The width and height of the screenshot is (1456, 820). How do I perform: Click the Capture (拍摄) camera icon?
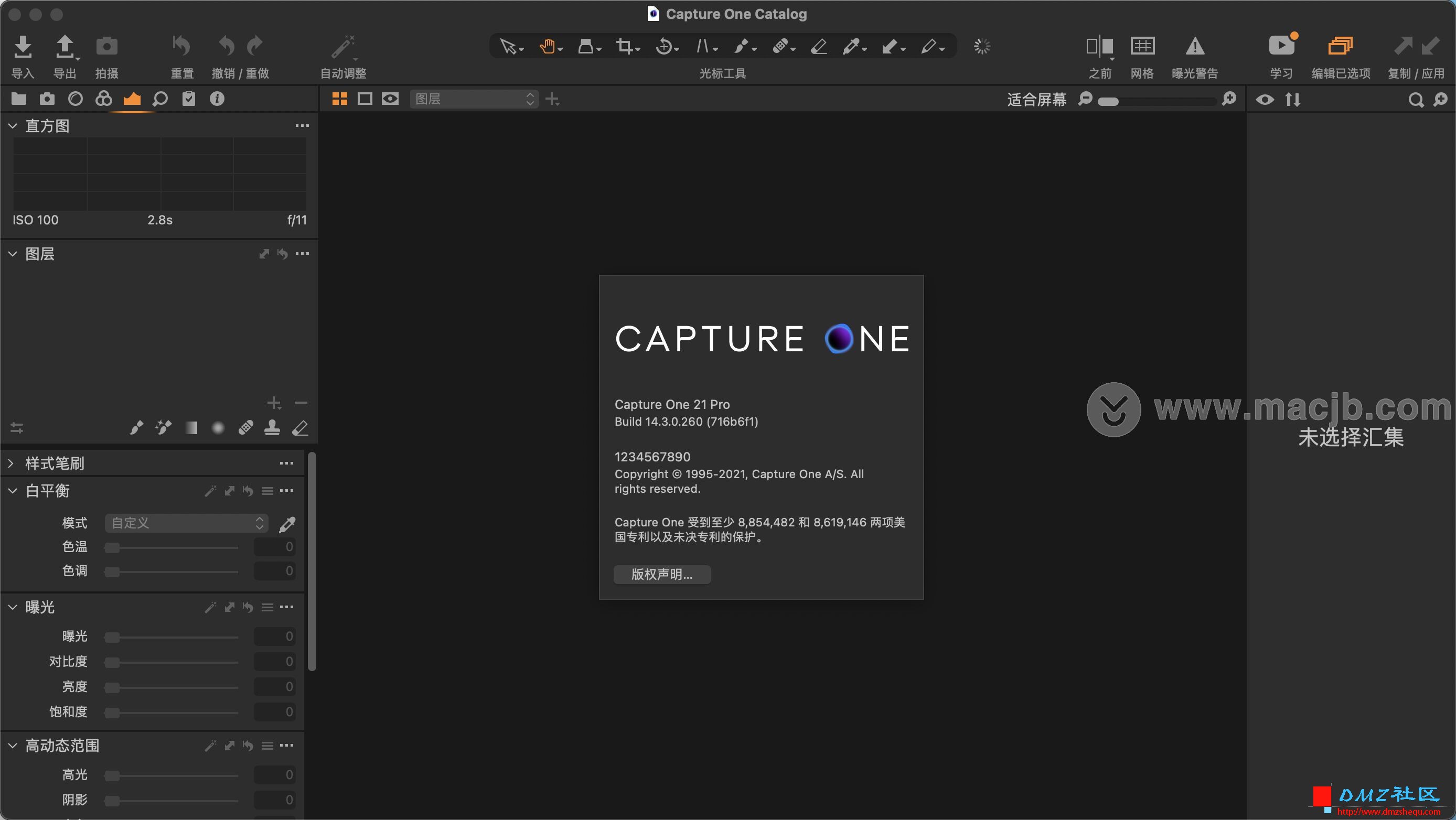107,46
